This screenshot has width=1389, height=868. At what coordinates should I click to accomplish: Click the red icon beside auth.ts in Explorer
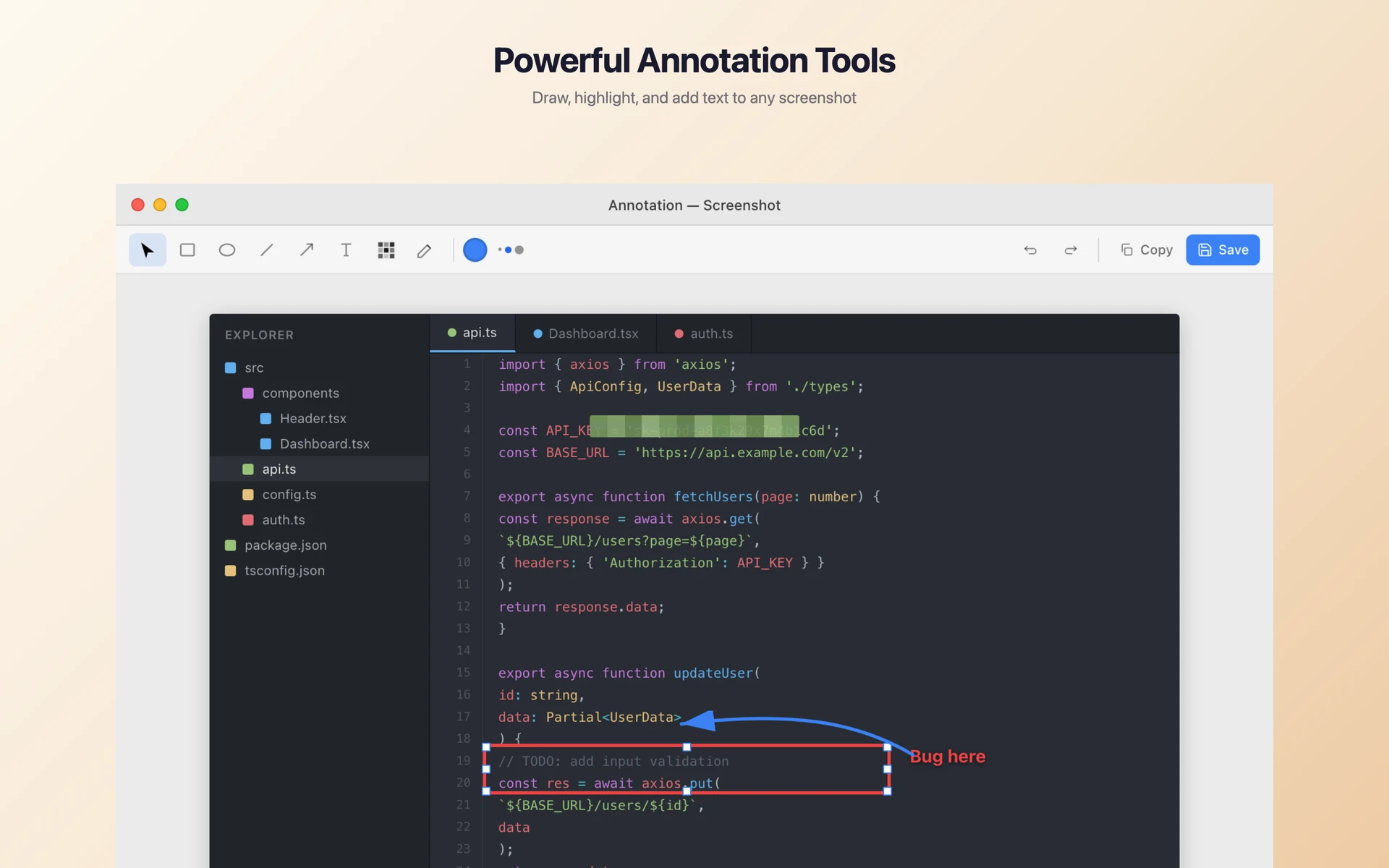[x=248, y=519]
